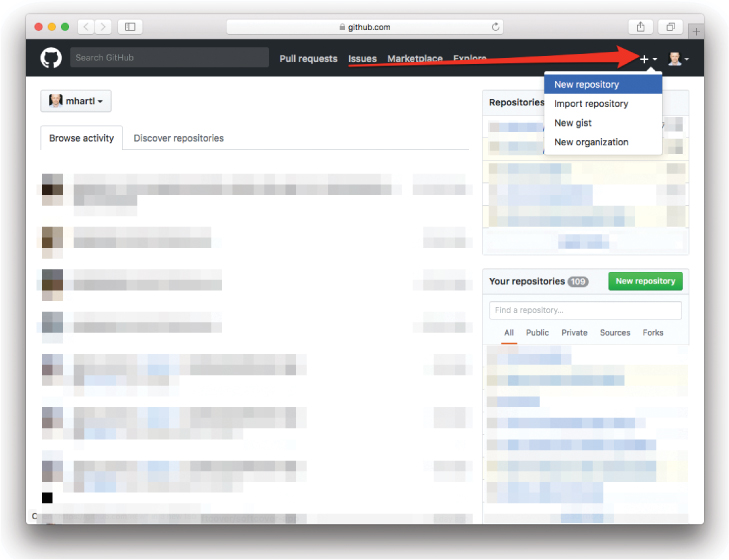Open a new Safari tab

(696, 31)
